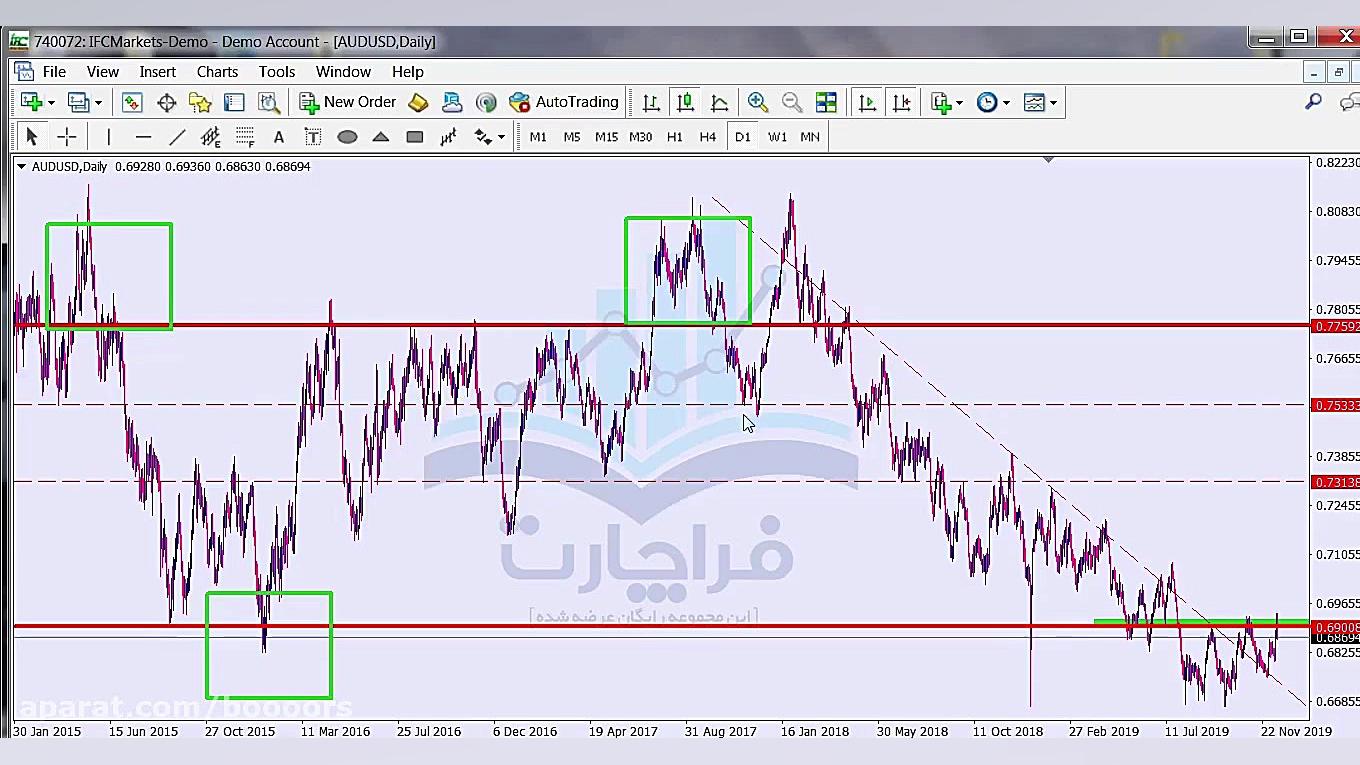Switch to line chart display
Viewport: 1360px width, 765px height.
[719, 102]
